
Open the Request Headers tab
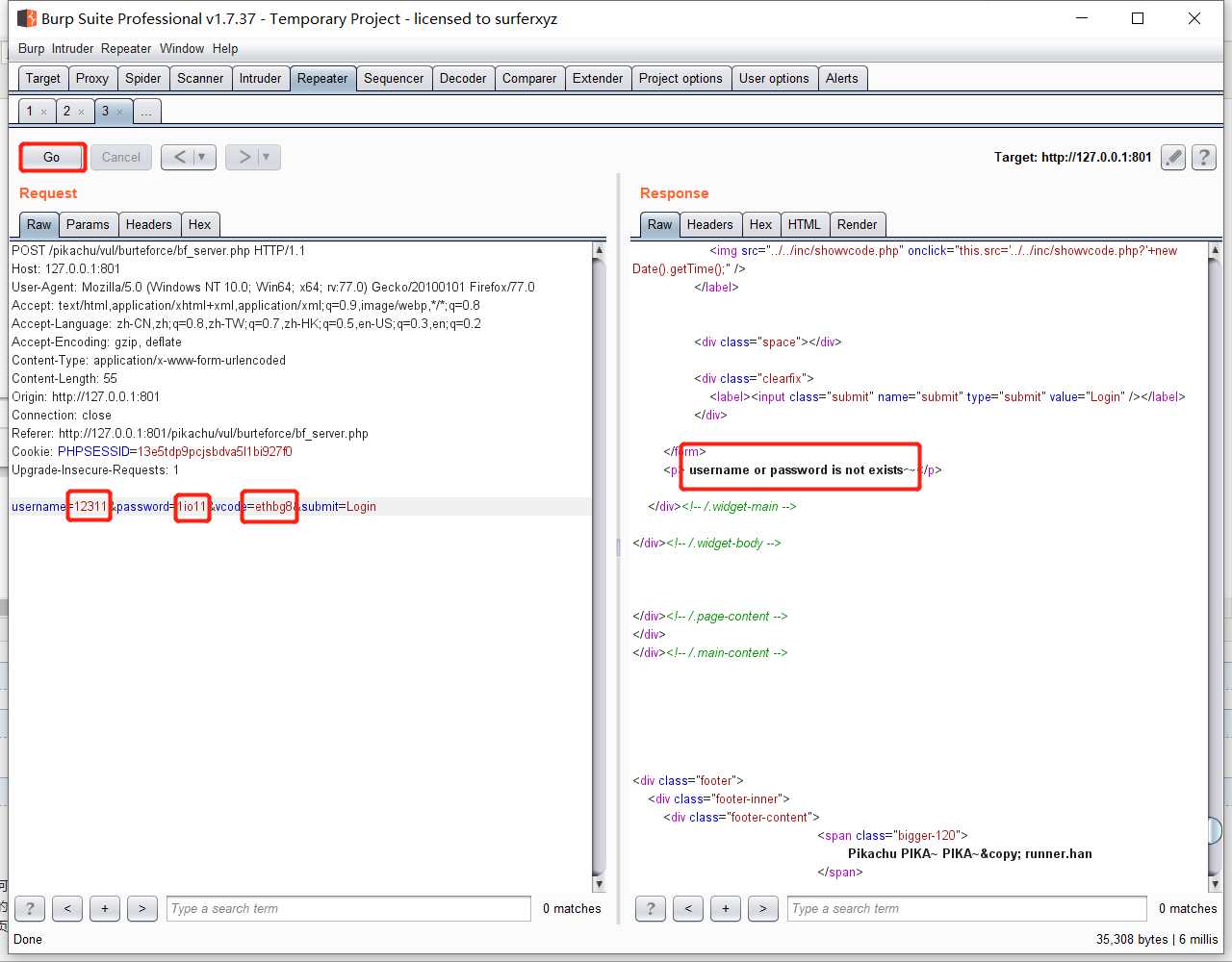149,224
